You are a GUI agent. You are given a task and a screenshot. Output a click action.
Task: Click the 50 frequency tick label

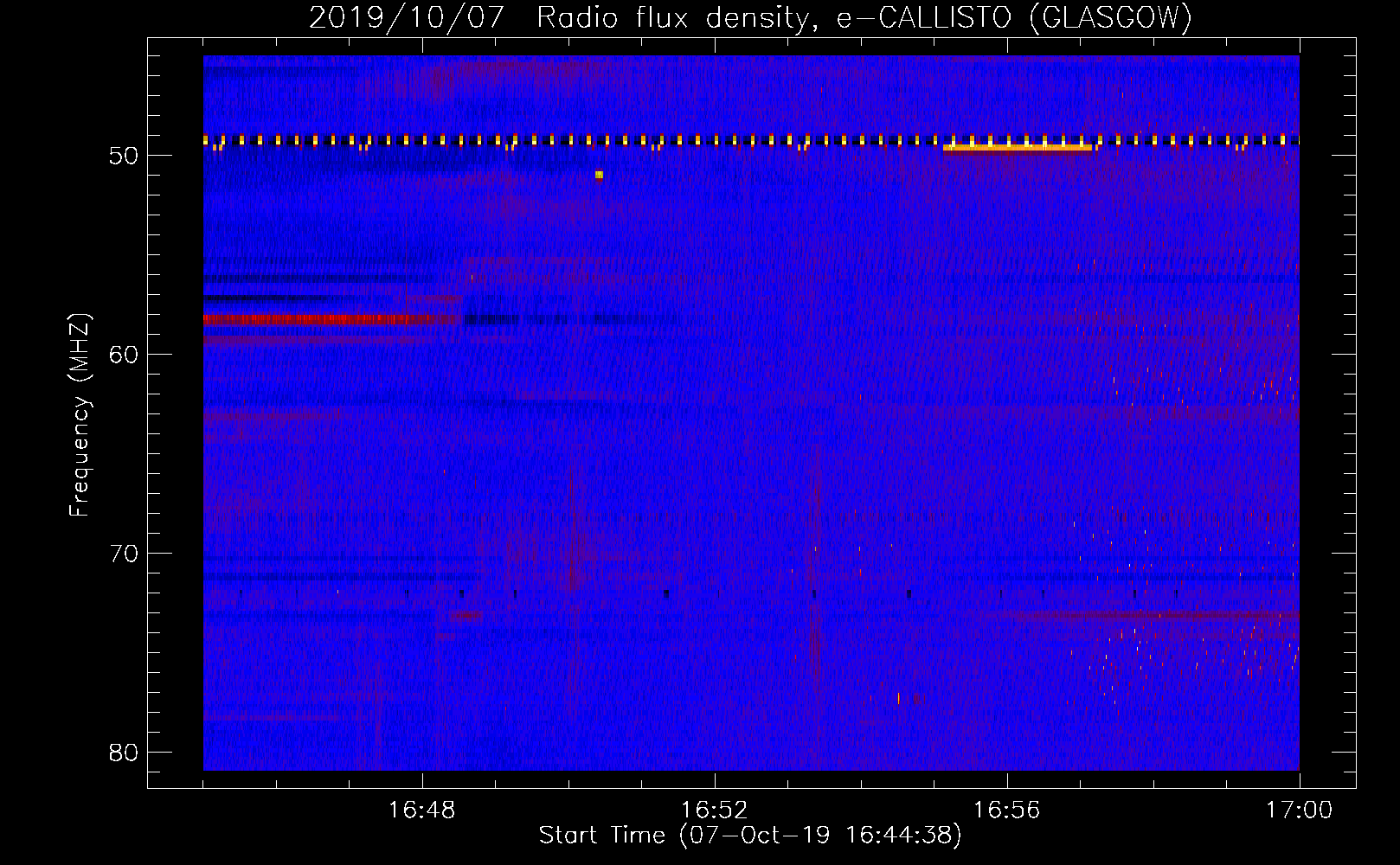(124, 156)
